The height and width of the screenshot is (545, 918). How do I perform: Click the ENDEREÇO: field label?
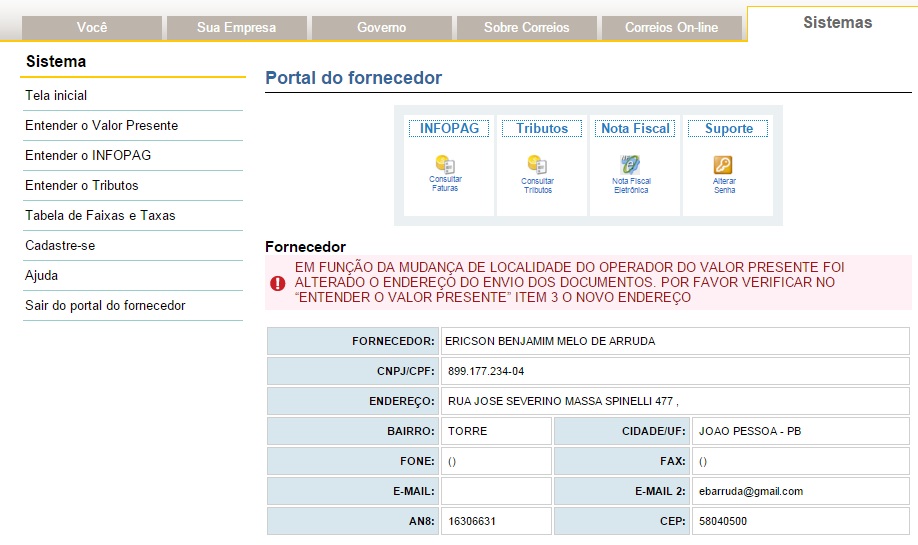click(402, 402)
